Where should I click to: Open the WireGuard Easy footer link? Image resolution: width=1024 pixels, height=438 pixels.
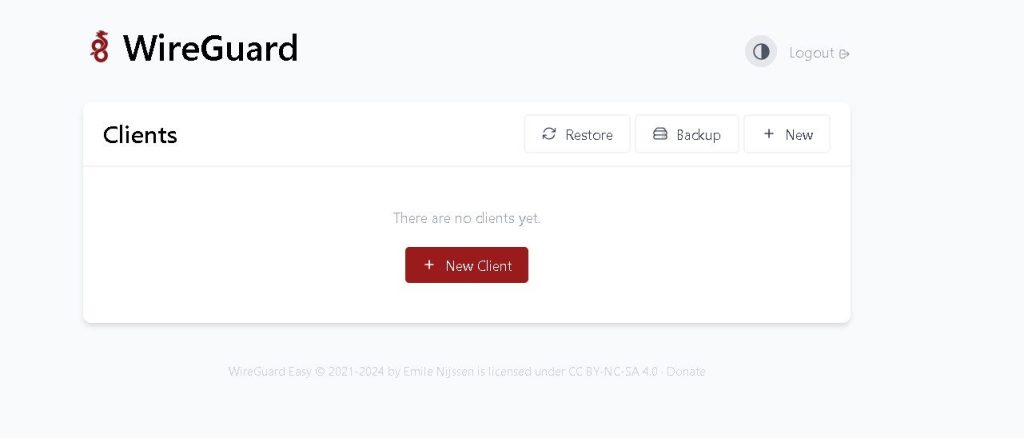(270, 371)
